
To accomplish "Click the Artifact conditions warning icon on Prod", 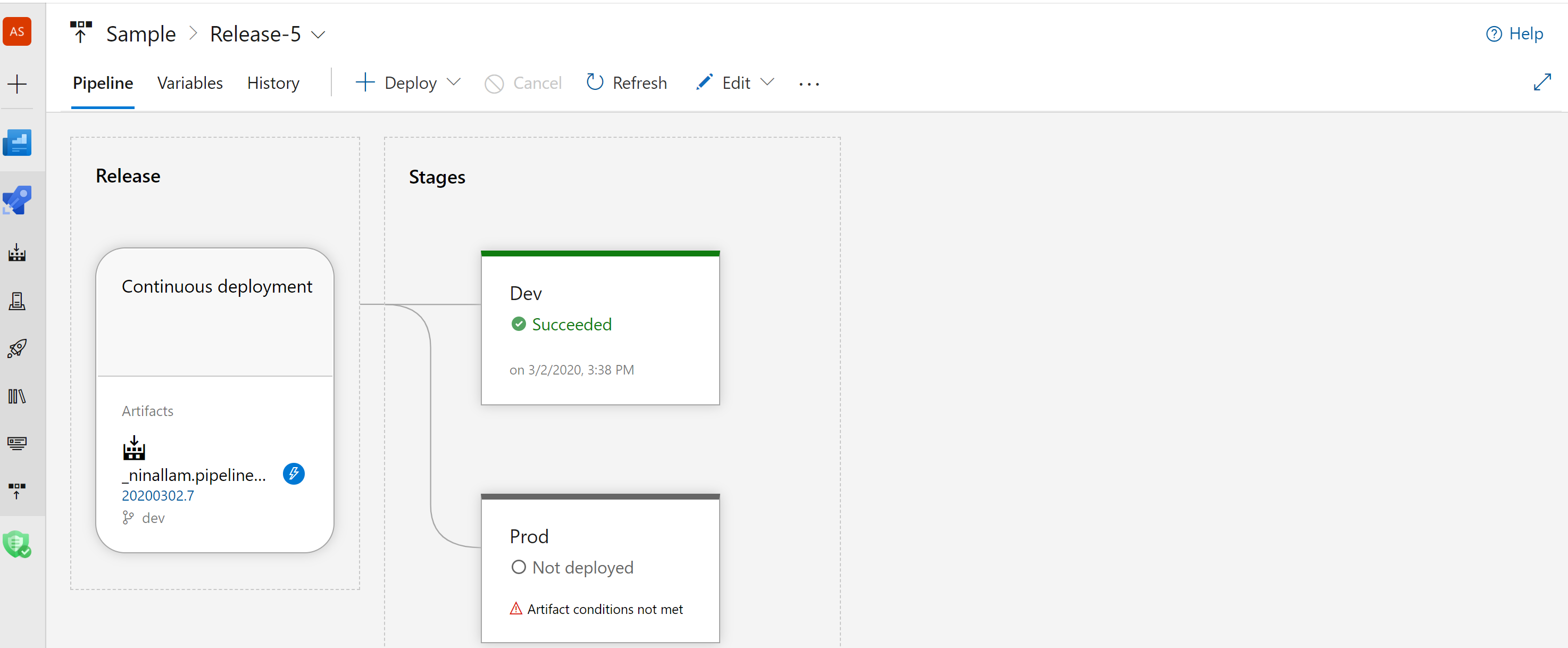I will (x=516, y=608).
